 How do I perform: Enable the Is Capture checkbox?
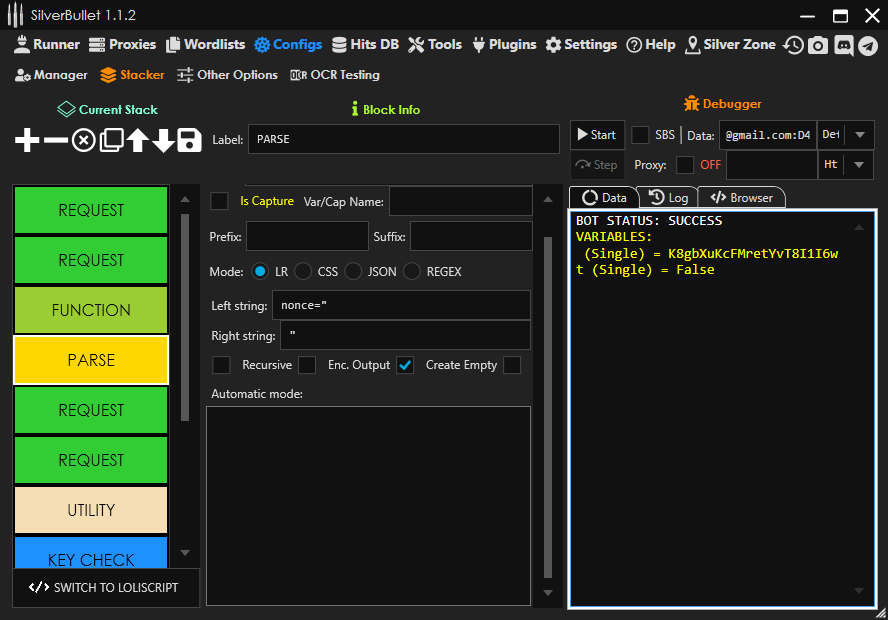(219, 201)
